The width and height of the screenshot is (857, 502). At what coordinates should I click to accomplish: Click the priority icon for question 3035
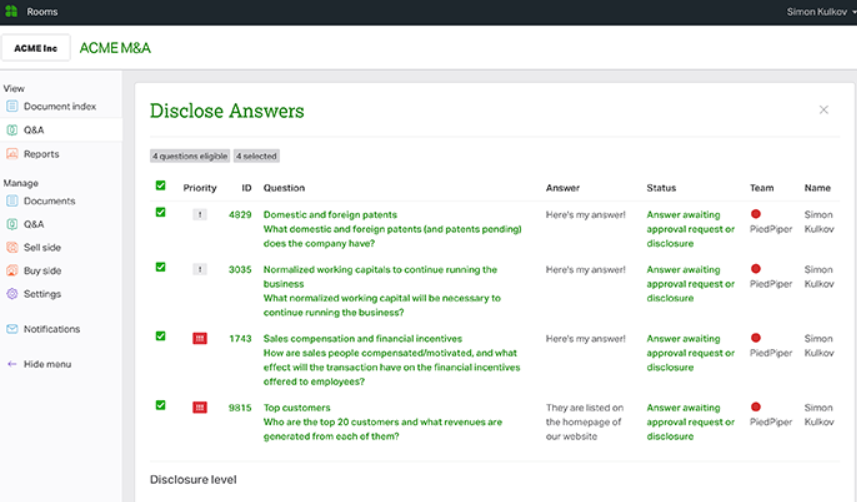click(200, 269)
